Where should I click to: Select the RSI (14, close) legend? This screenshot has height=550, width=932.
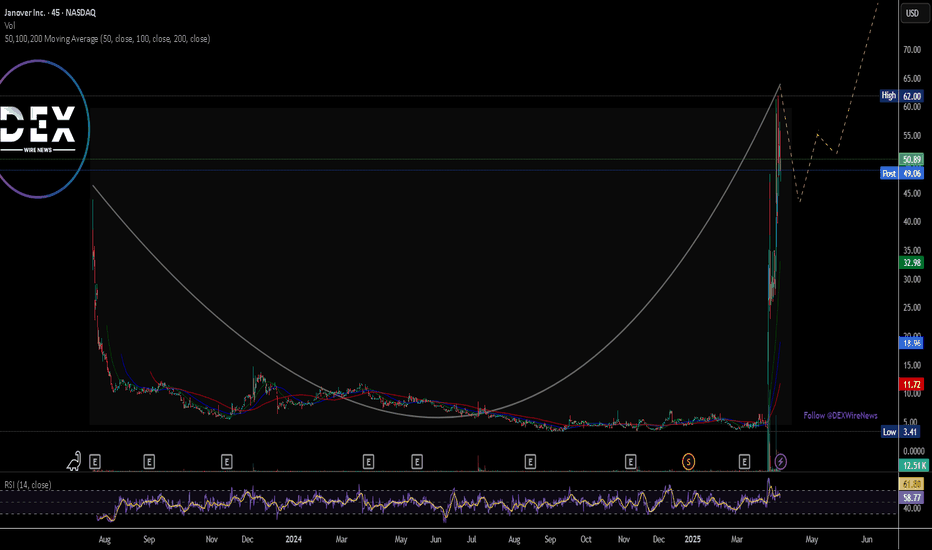click(28, 485)
